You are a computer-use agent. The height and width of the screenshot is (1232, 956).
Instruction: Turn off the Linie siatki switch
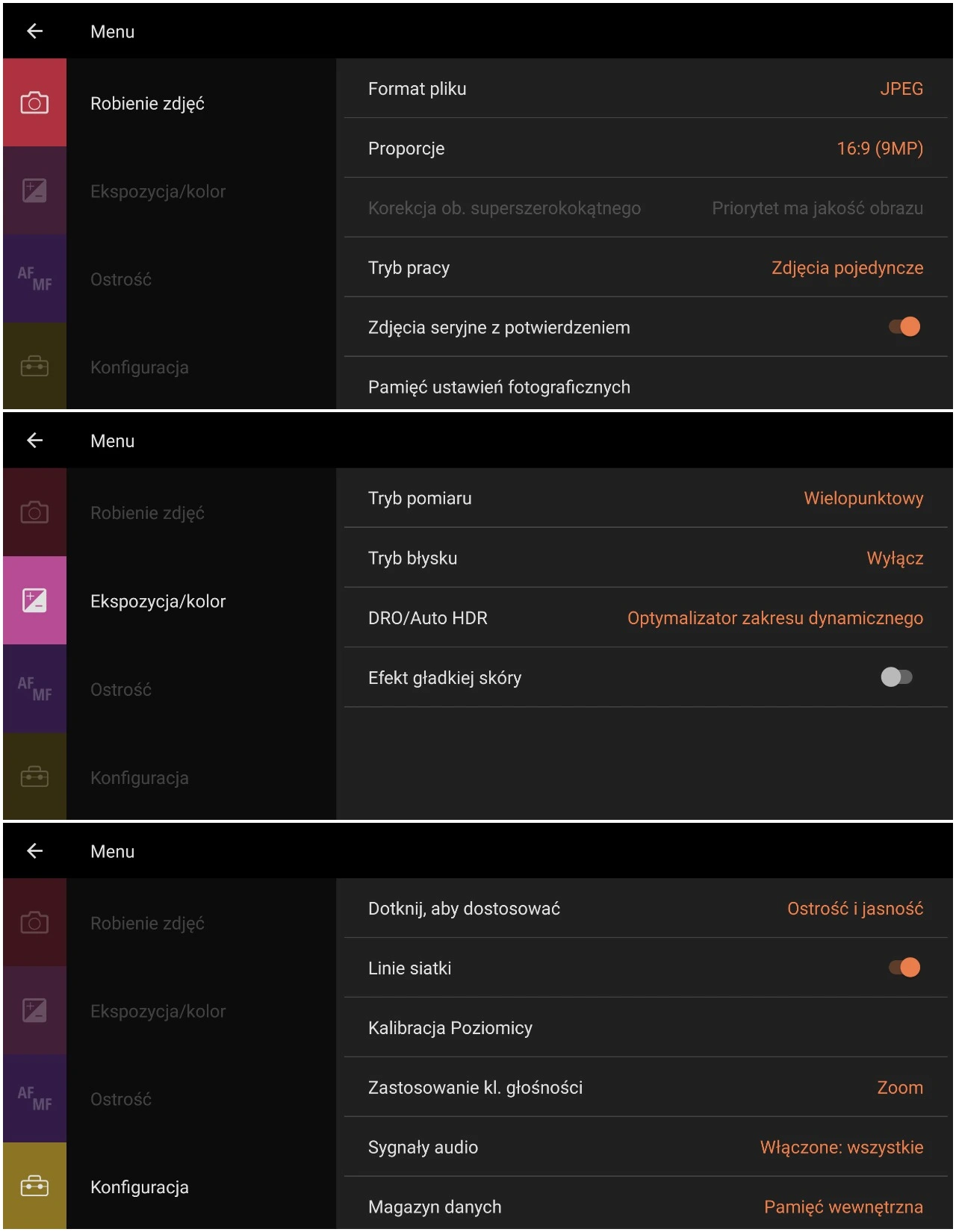pyautogui.click(x=904, y=968)
